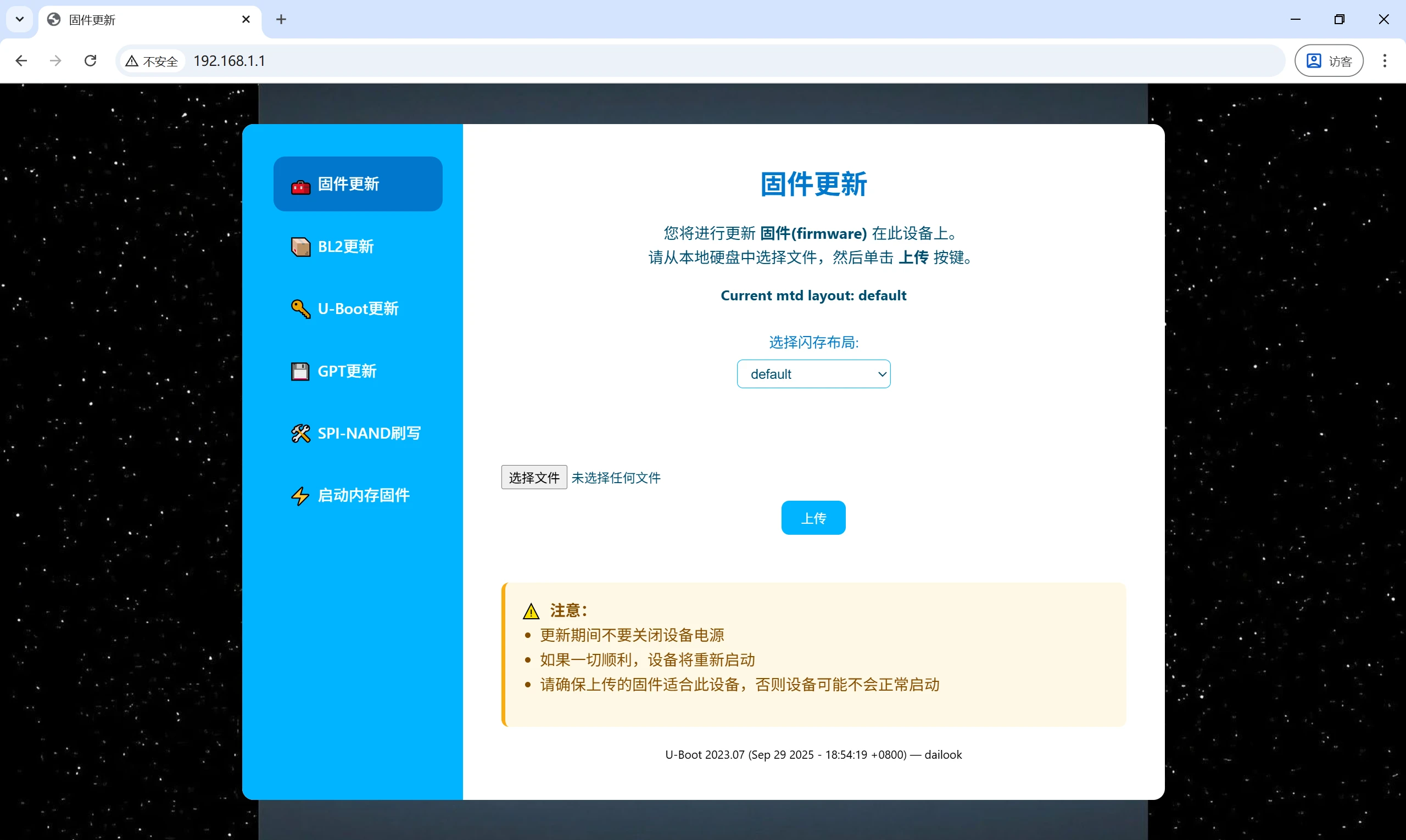Click the BL2 update package box icon

coord(300,247)
